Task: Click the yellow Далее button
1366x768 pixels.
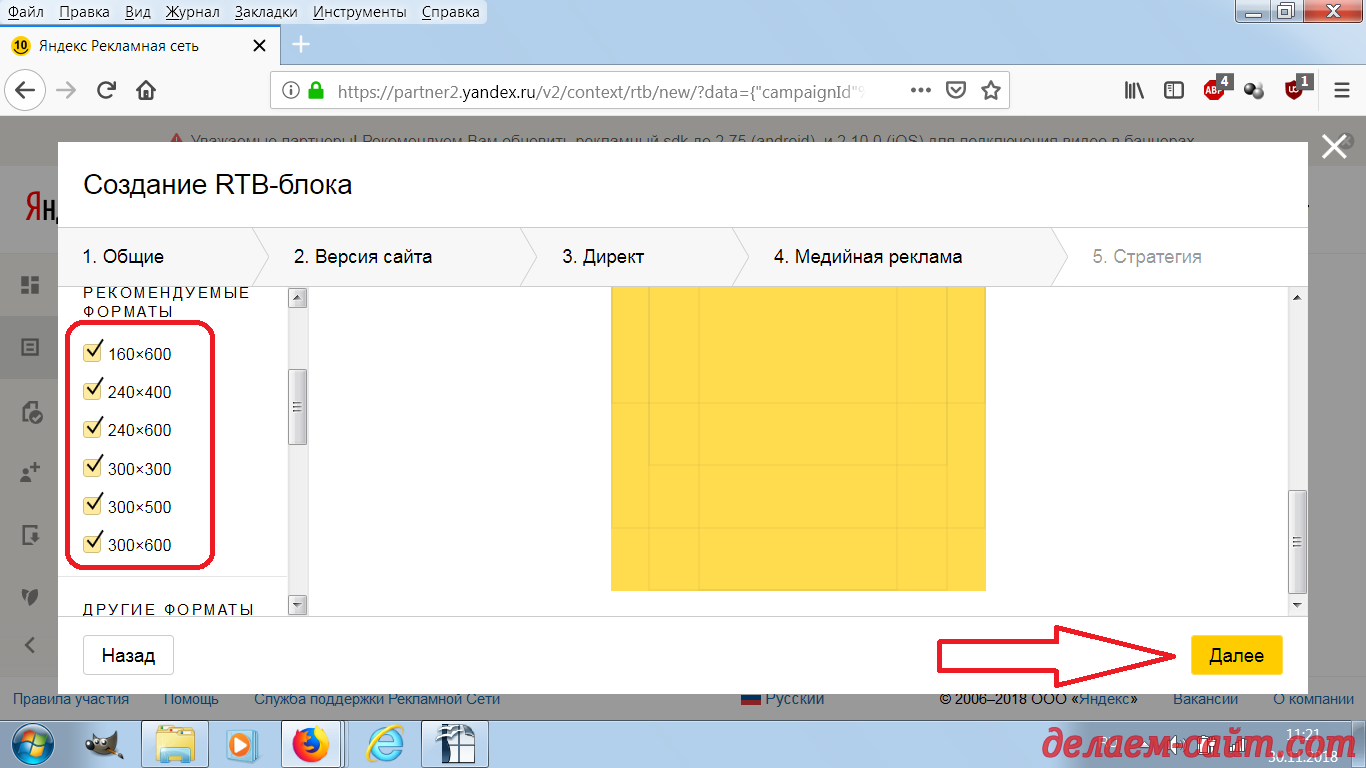Action: (x=1236, y=656)
